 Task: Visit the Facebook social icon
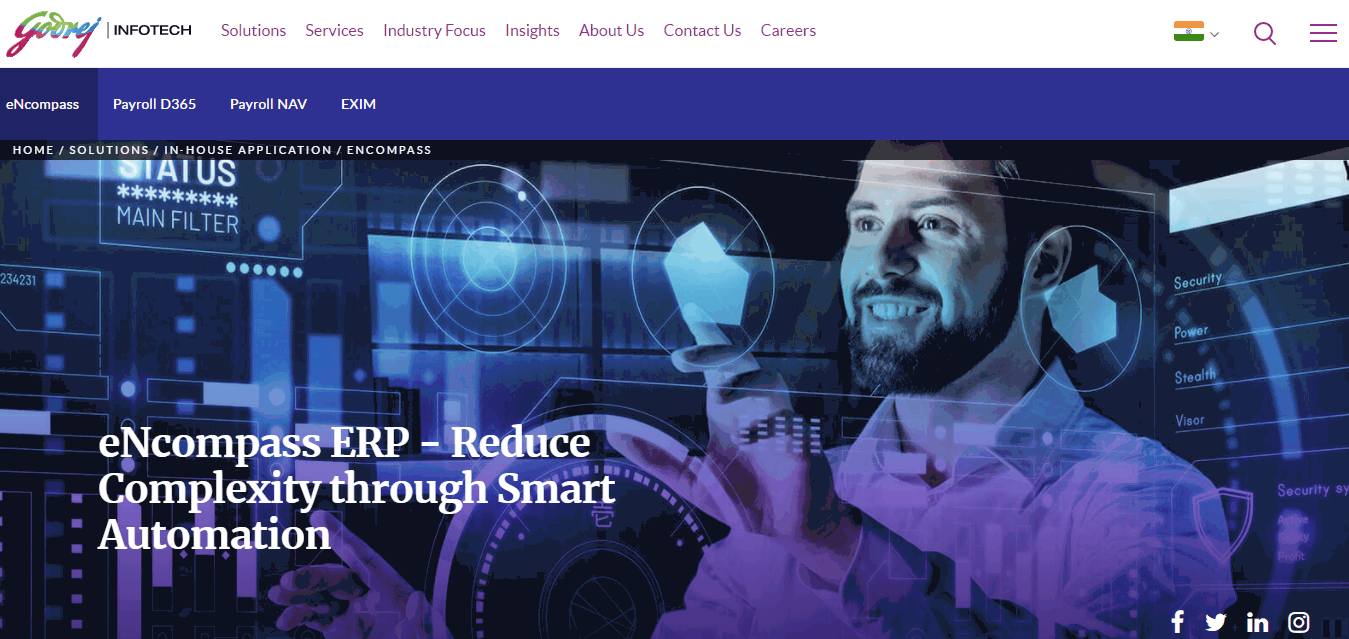coord(1177,622)
